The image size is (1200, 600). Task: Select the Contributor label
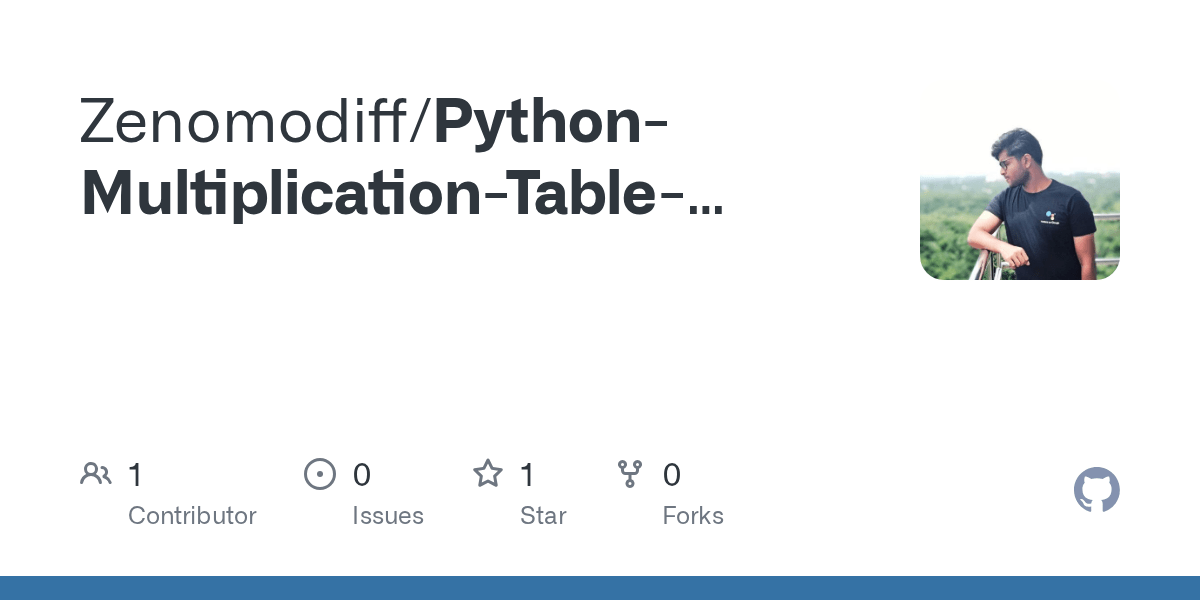tap(192, 516)
